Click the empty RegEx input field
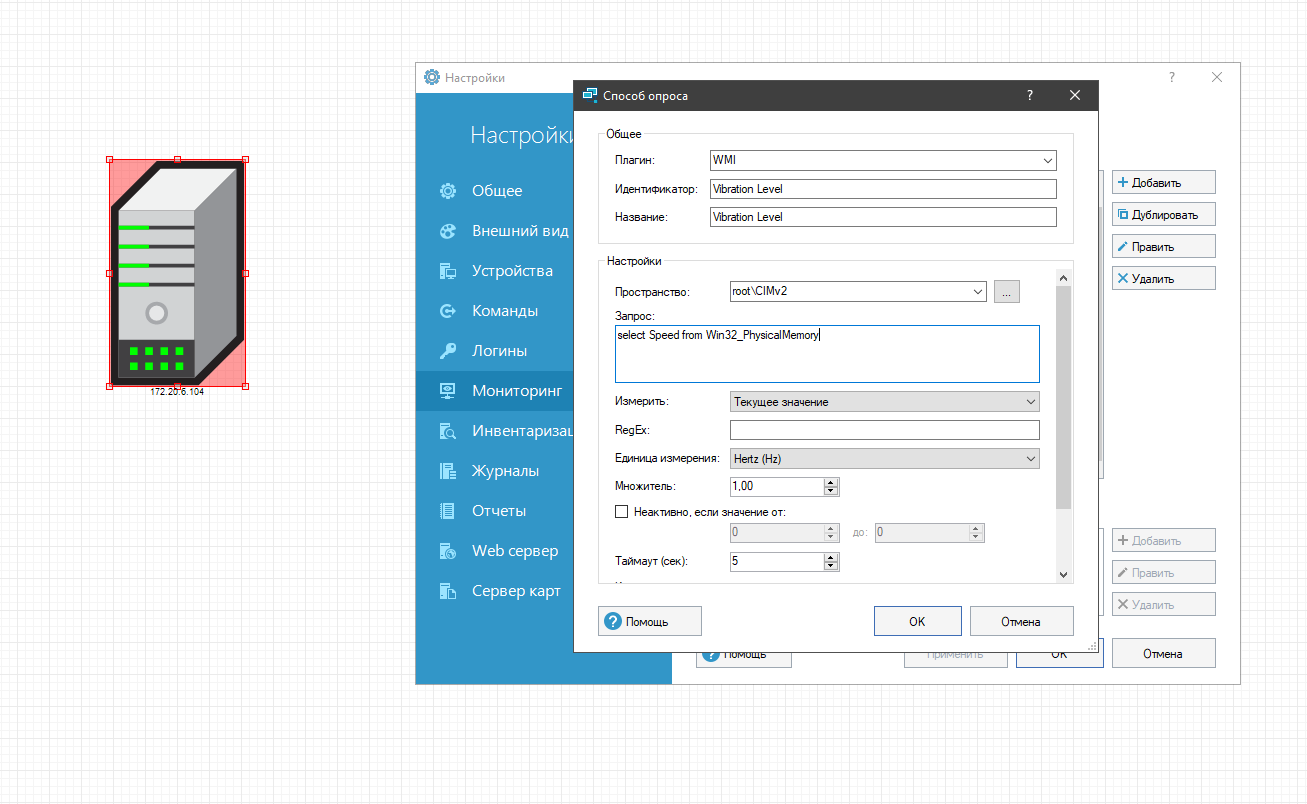Screen dimensions: 1307x804 click(885, 430)
